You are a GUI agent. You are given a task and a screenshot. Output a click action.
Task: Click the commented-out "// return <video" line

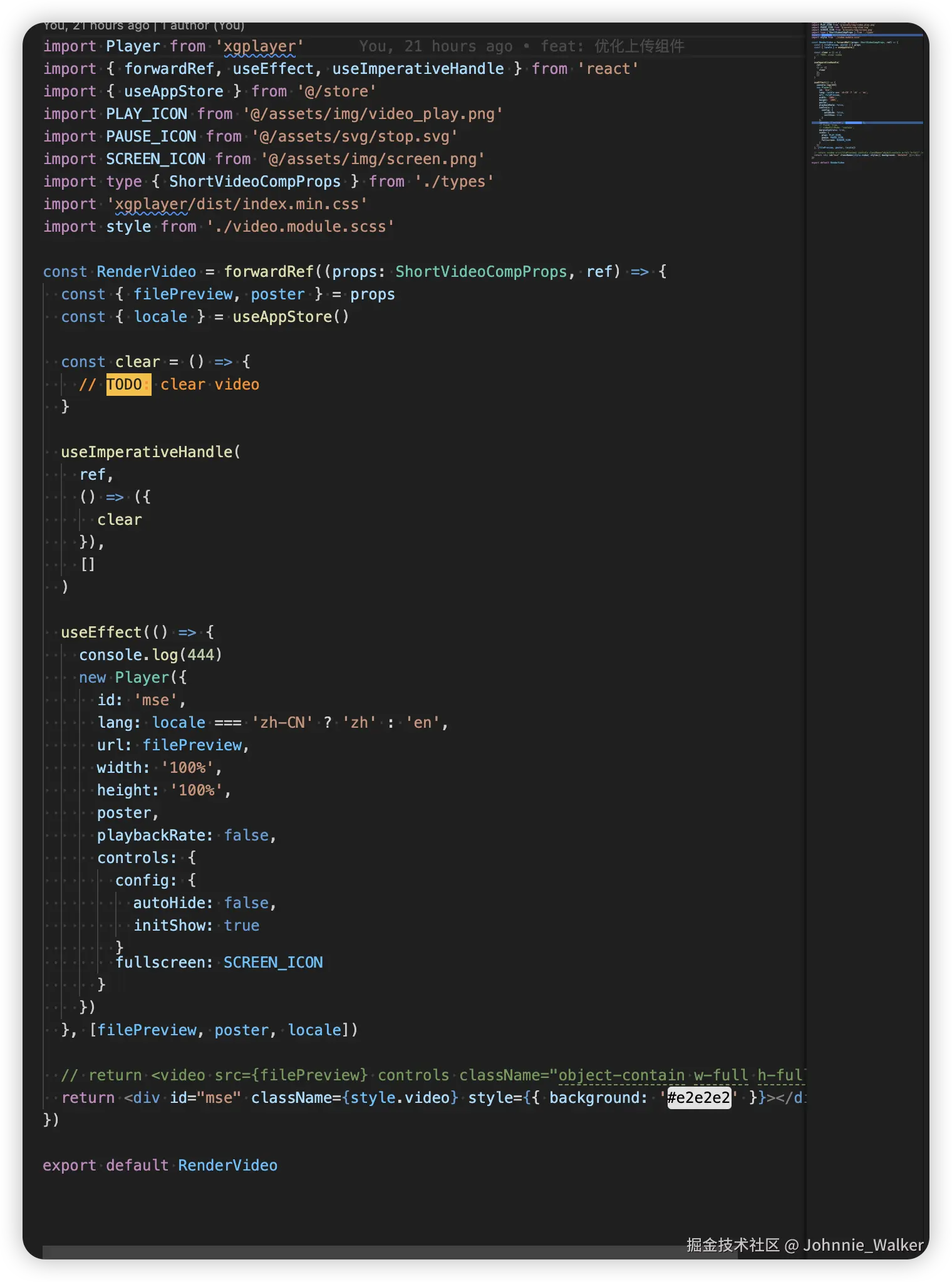433,1075
